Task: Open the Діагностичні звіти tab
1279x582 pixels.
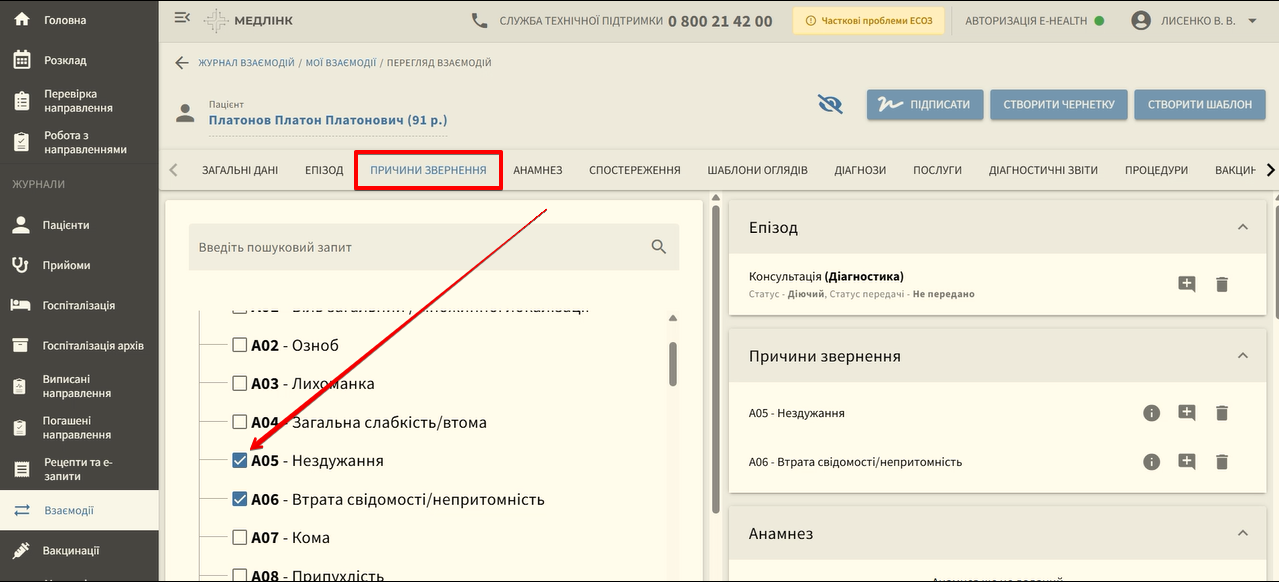Action: (1043, 170)
